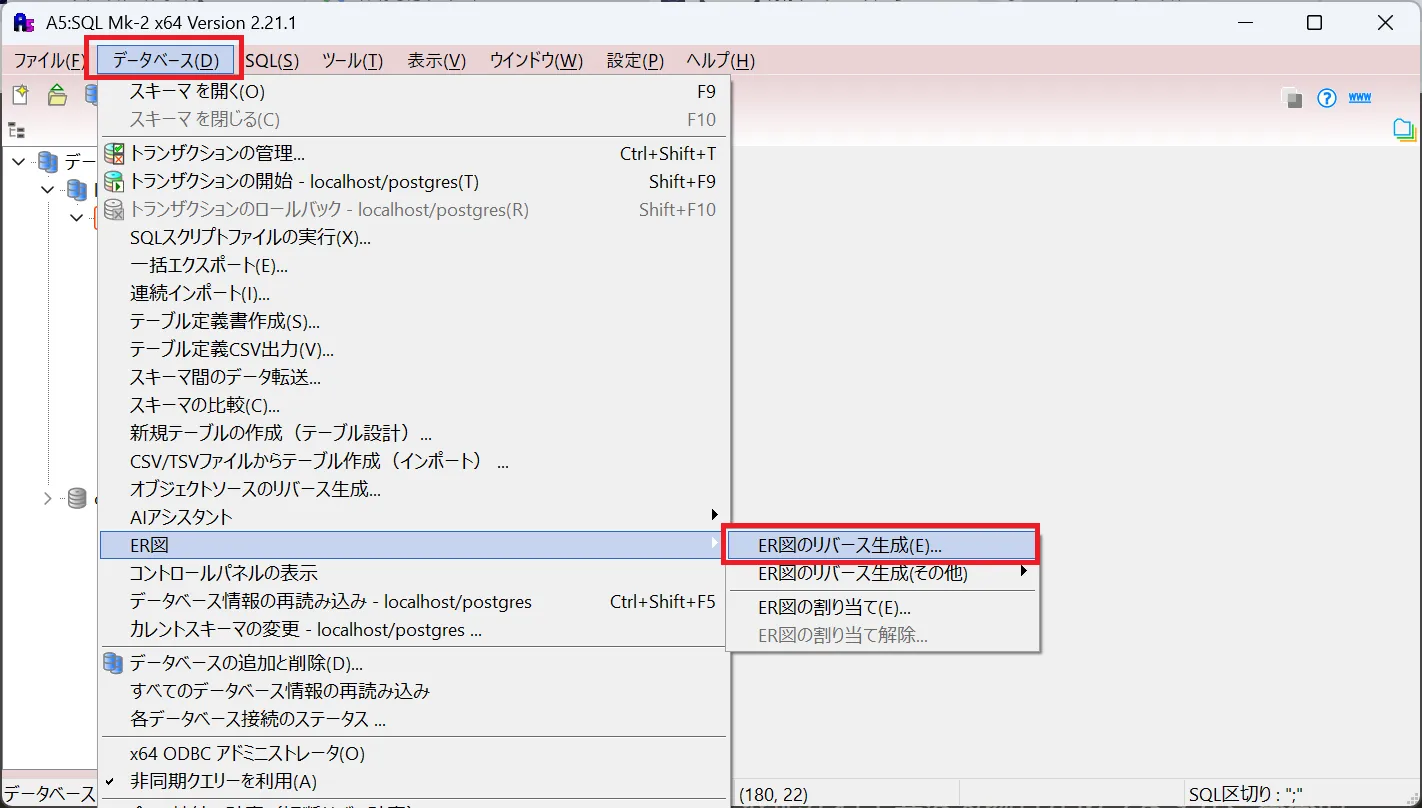Choose テーブル定義書作成(S)...
This screenshot has height=808, width=1422.
pyautogui.click(x=414, y=322)
